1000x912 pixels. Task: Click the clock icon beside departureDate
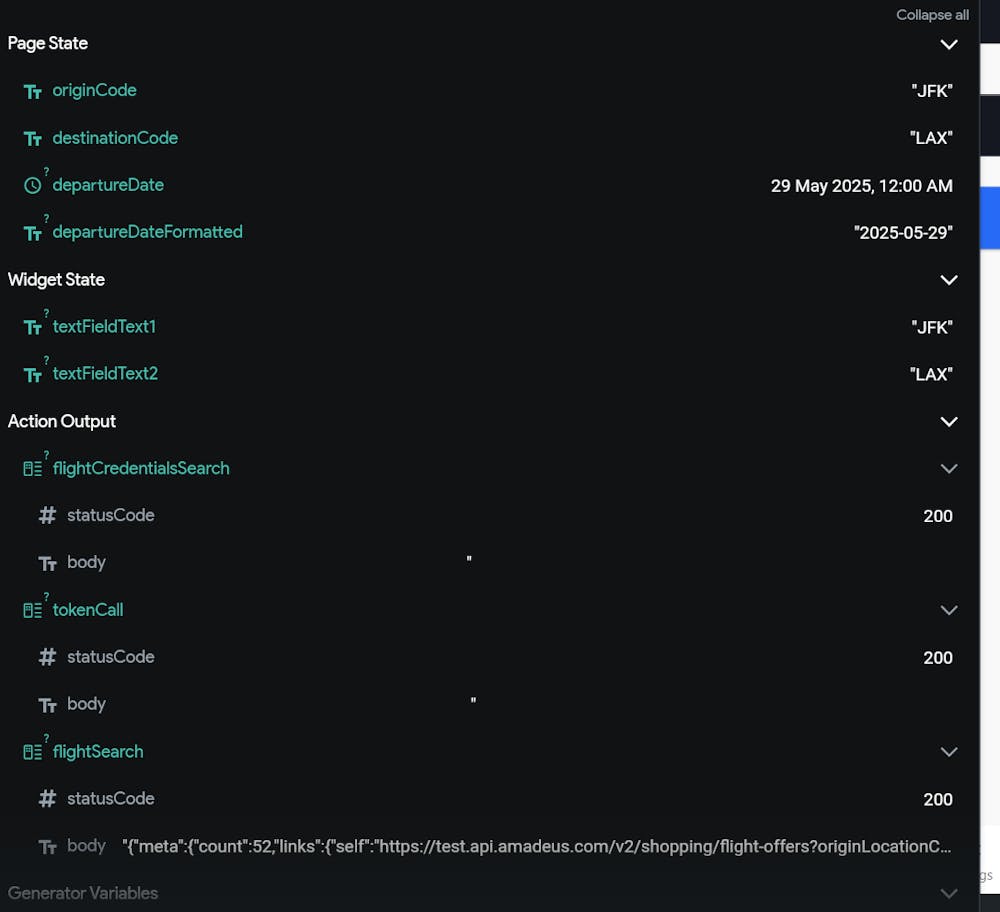coord(33,186)
